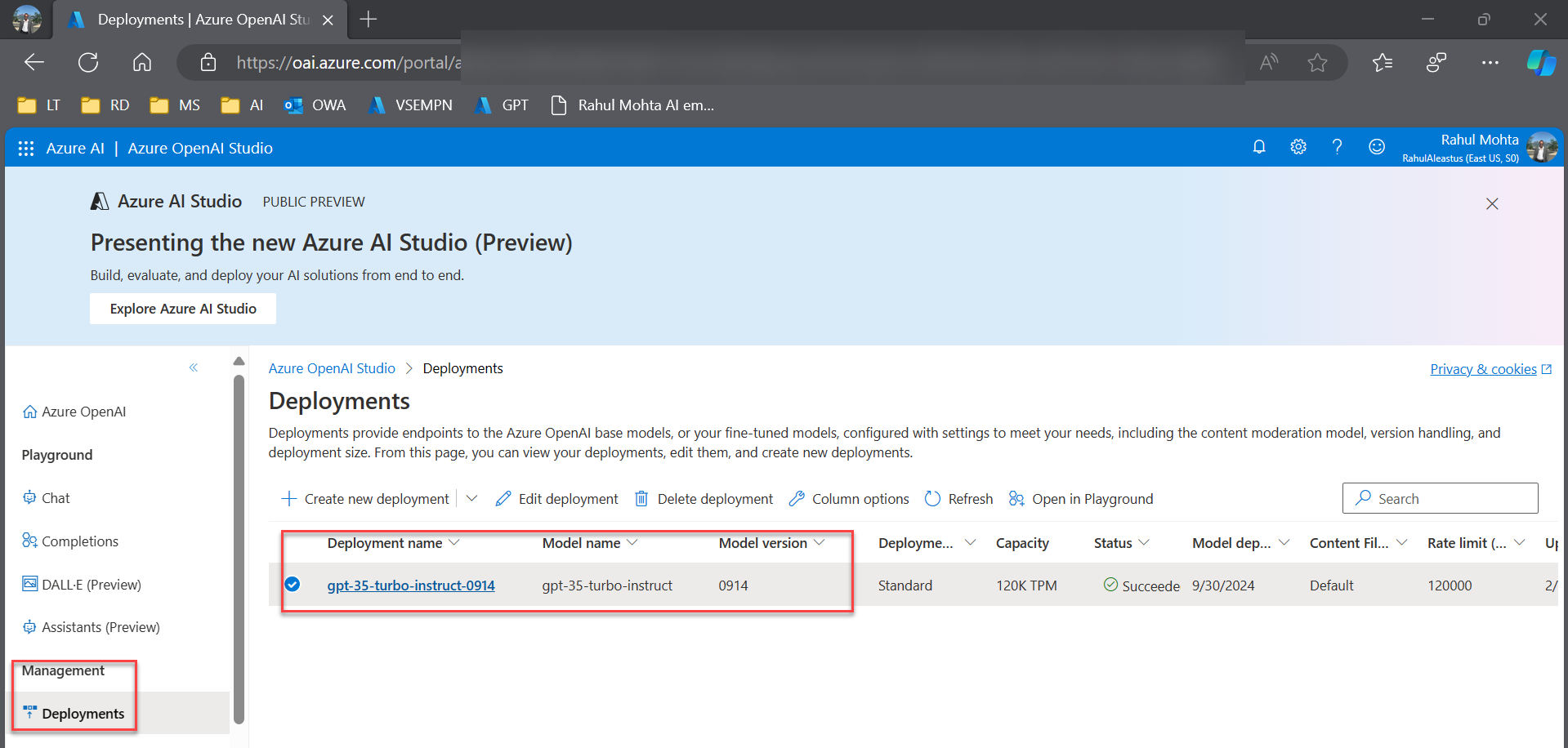
Task: Open a new browser tab
Action: (x=369, y=20)
